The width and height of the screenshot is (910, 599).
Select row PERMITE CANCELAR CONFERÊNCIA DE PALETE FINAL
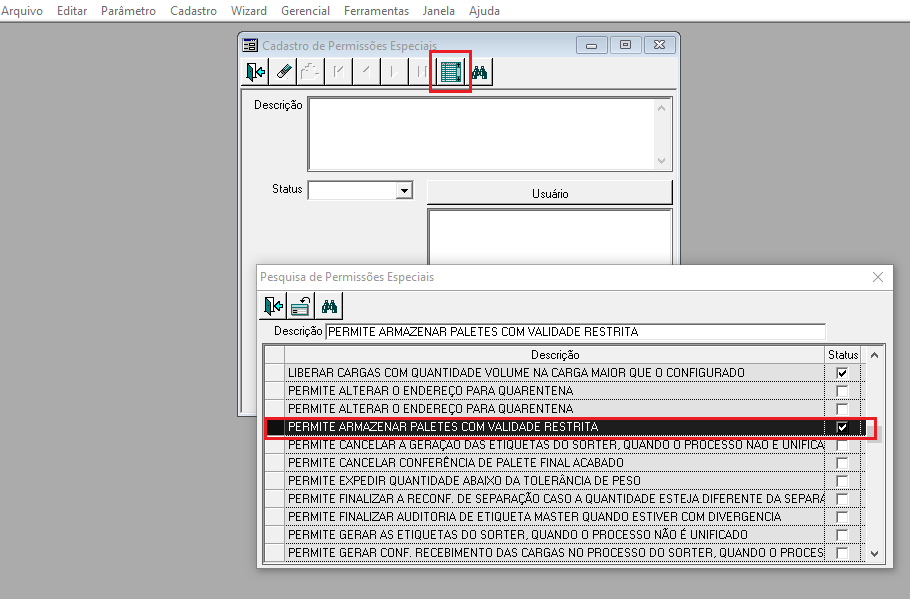pyautogui.click(x=554, y=463)
